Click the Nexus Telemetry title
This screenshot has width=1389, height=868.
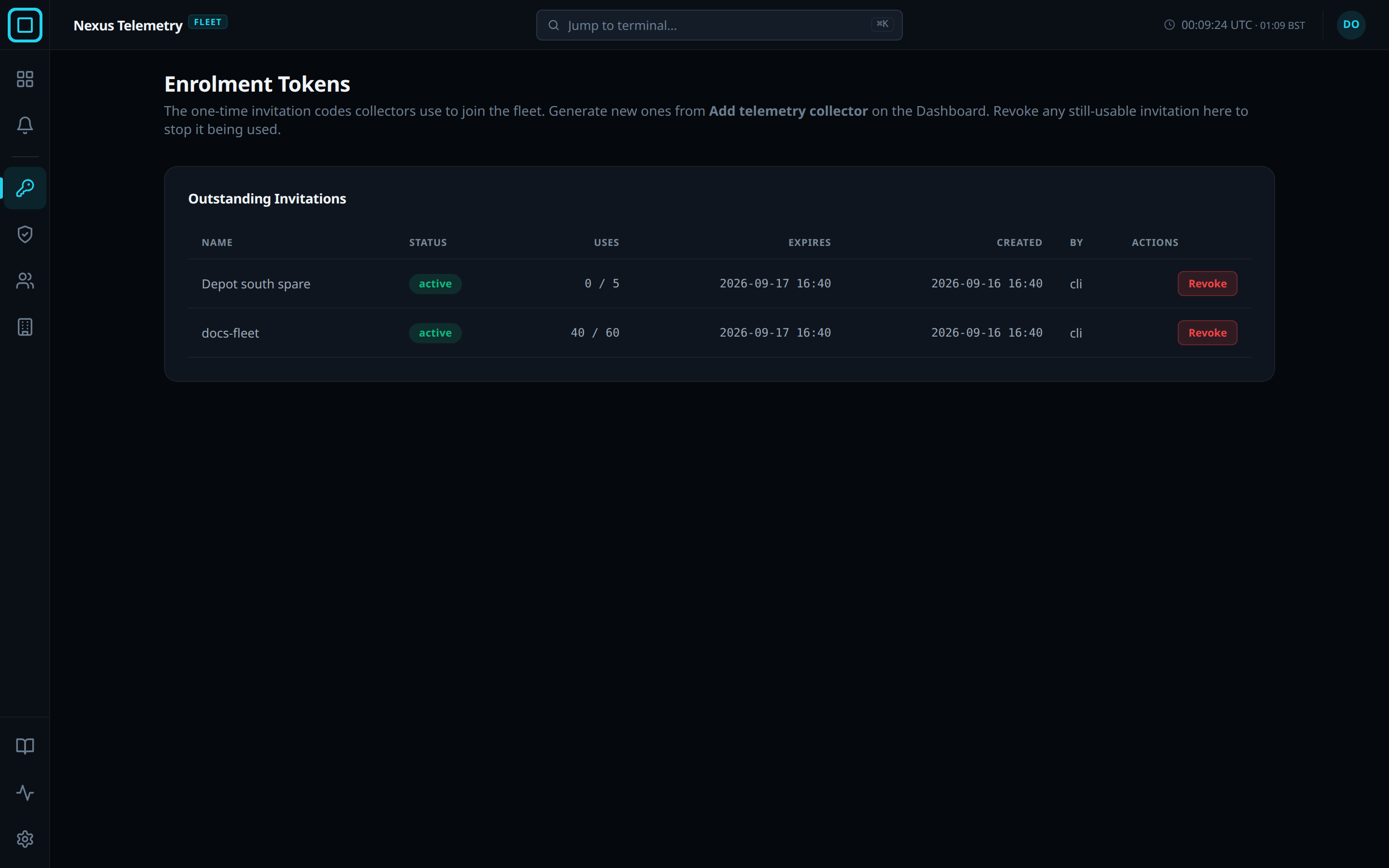tap(128, 25)
